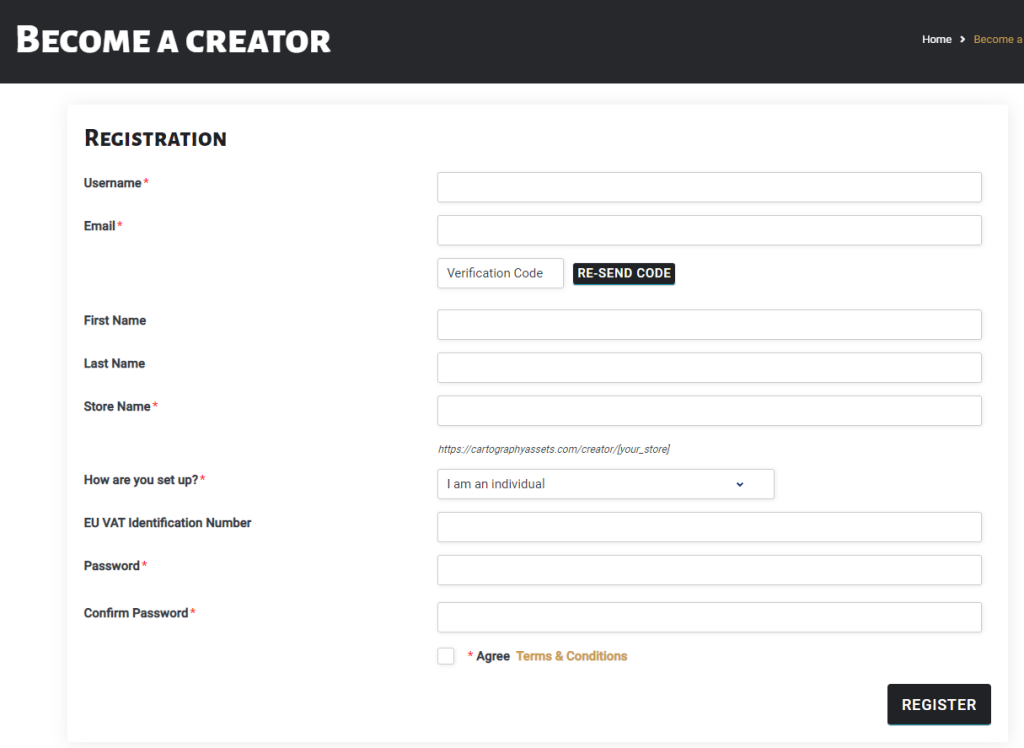Open the 'How are you set up?' dropdown
Viewport: 1024px width, 748px height.
pos(605,484)
